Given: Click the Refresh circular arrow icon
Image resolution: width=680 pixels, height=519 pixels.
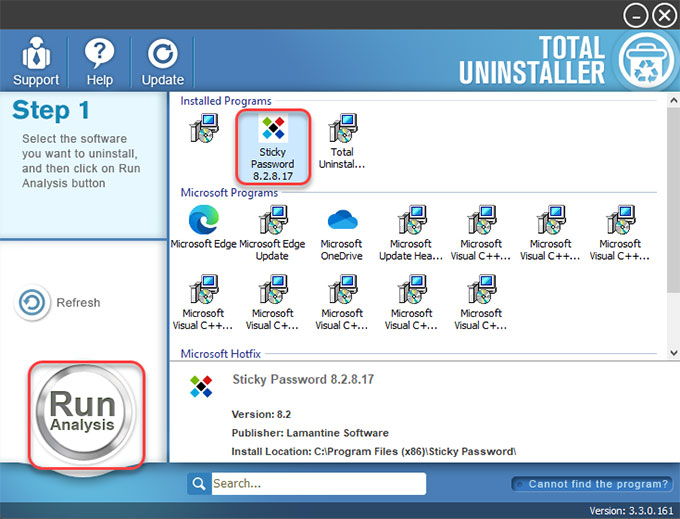Looking at the screenshot, I should (x=32, y=302).
